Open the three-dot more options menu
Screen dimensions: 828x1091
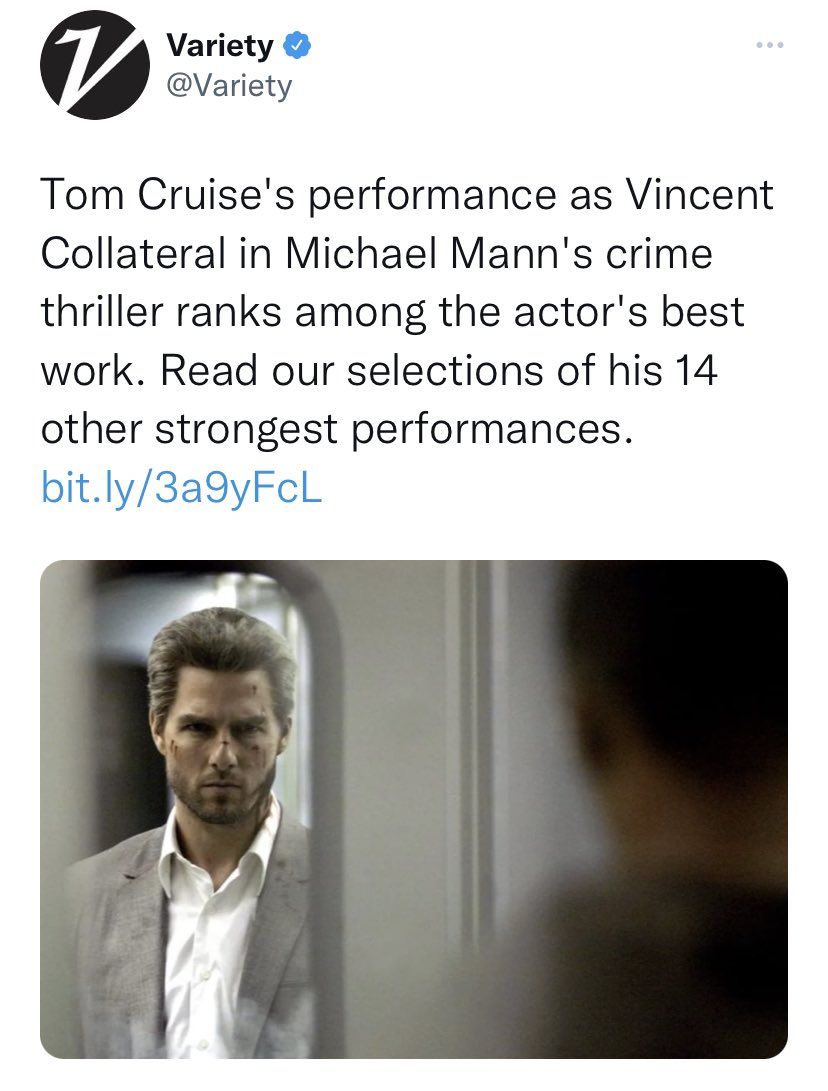point(768,46)
